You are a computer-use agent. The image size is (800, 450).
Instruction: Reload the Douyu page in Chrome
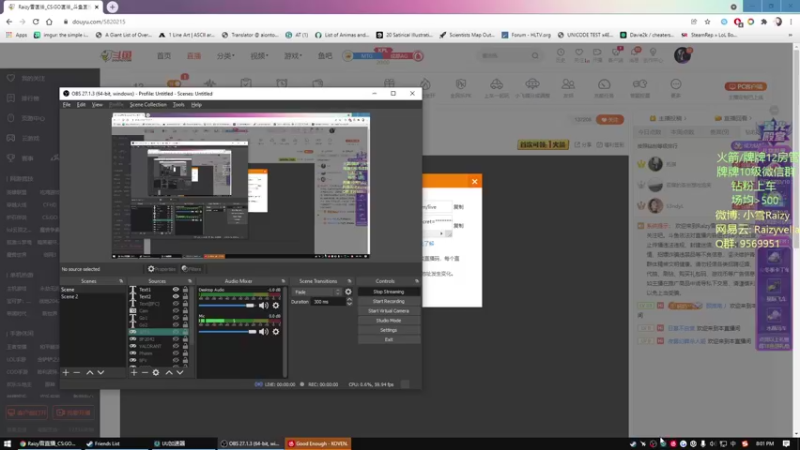(36, 21)
